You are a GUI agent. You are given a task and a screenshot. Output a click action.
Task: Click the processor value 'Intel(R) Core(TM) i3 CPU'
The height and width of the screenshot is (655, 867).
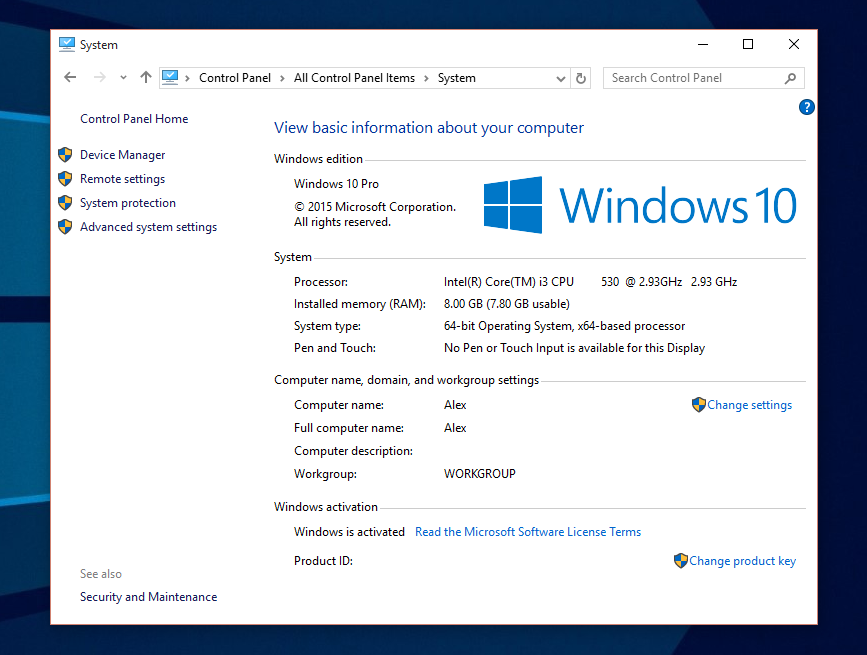coord(509,282)
